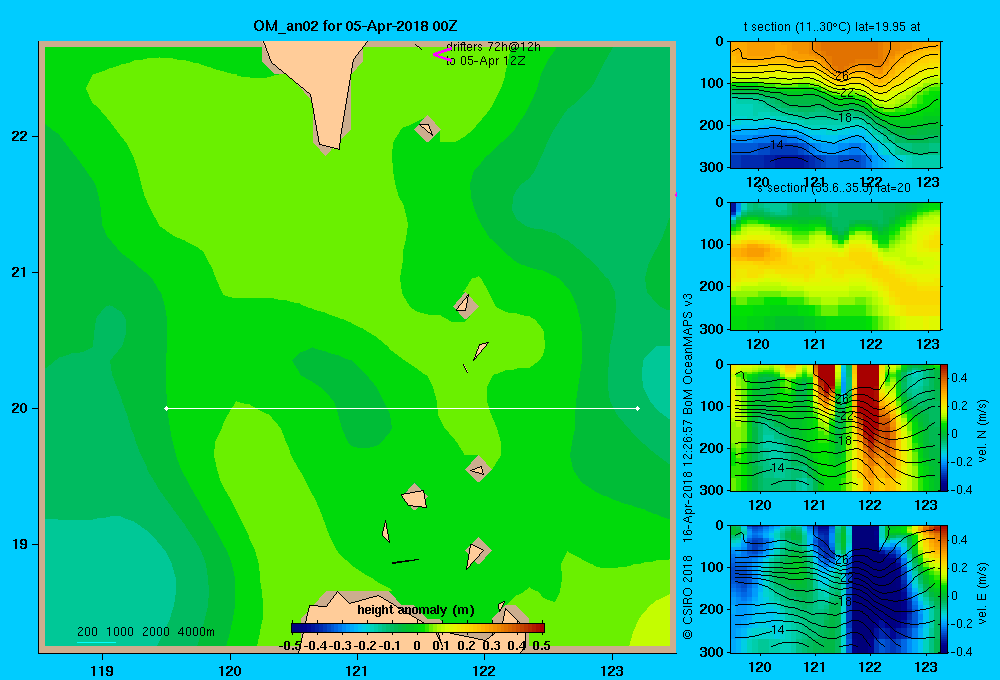Screen dimensions: 1000x680
Task: Click the vel. N color scale bar
Action: pos(944,427)
